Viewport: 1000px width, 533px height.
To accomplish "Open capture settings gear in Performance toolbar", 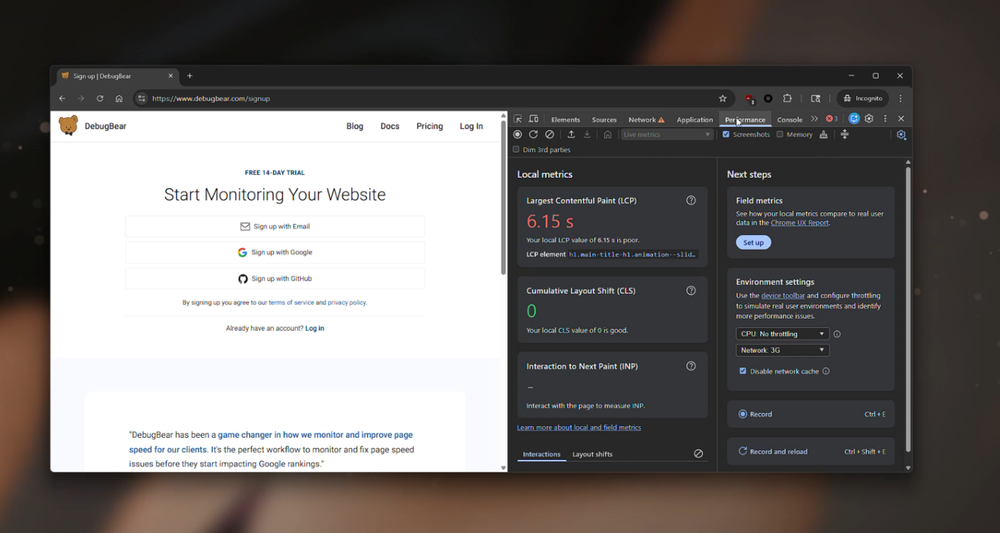I will tap(901, 135).
